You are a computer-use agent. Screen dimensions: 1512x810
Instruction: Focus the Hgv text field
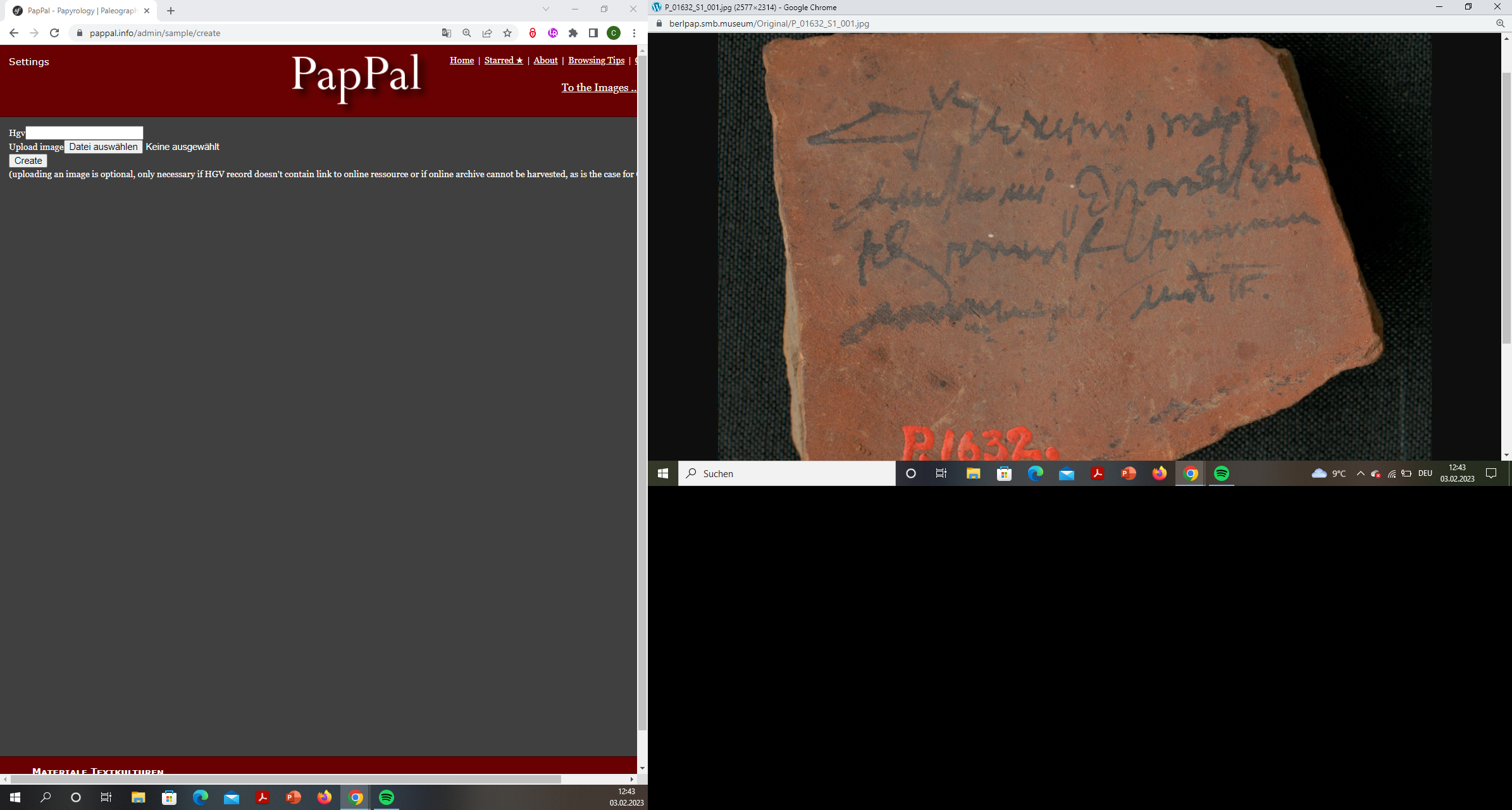(x=84, y=133)
